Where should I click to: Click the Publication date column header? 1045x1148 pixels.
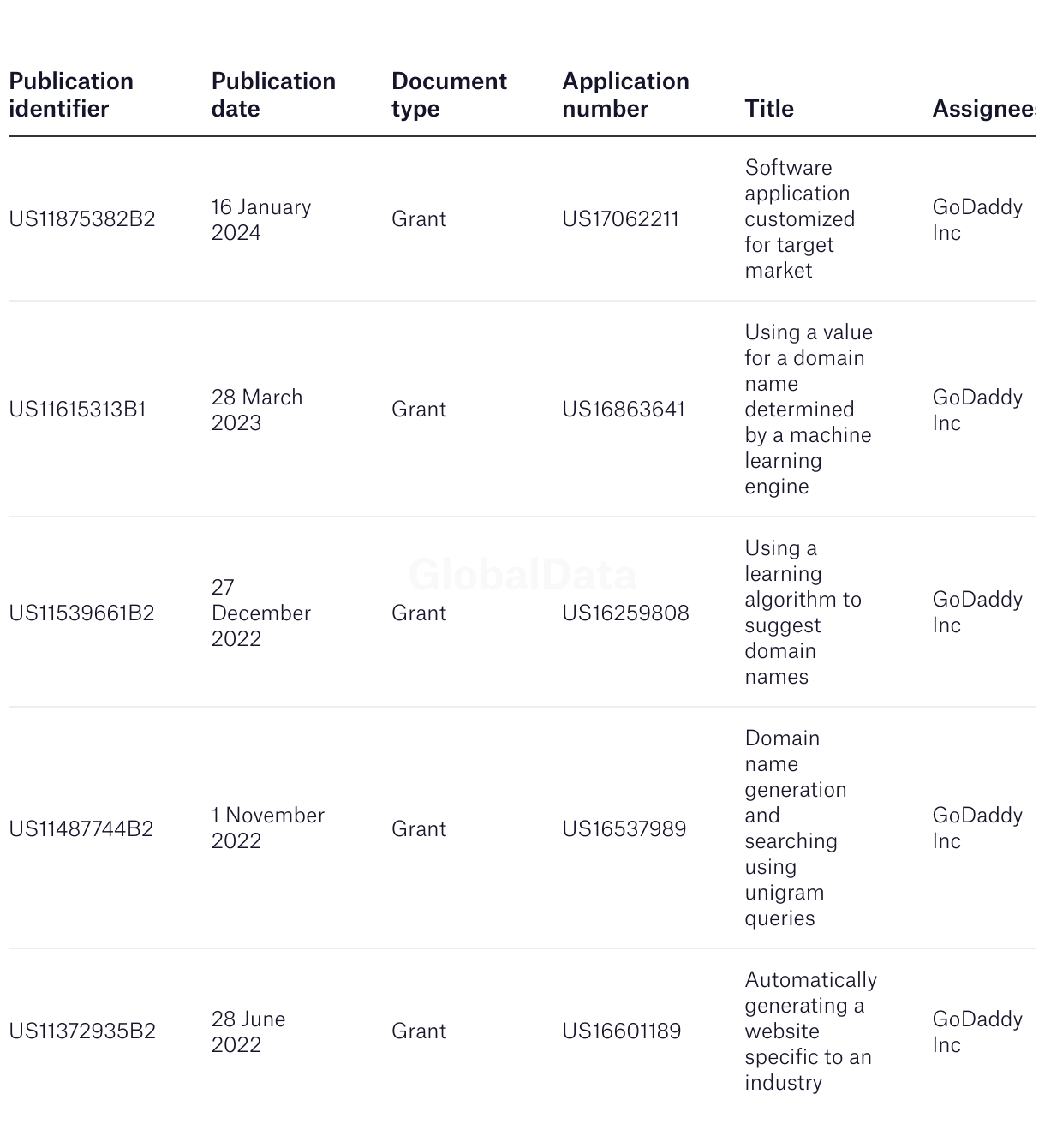[273, 95]
